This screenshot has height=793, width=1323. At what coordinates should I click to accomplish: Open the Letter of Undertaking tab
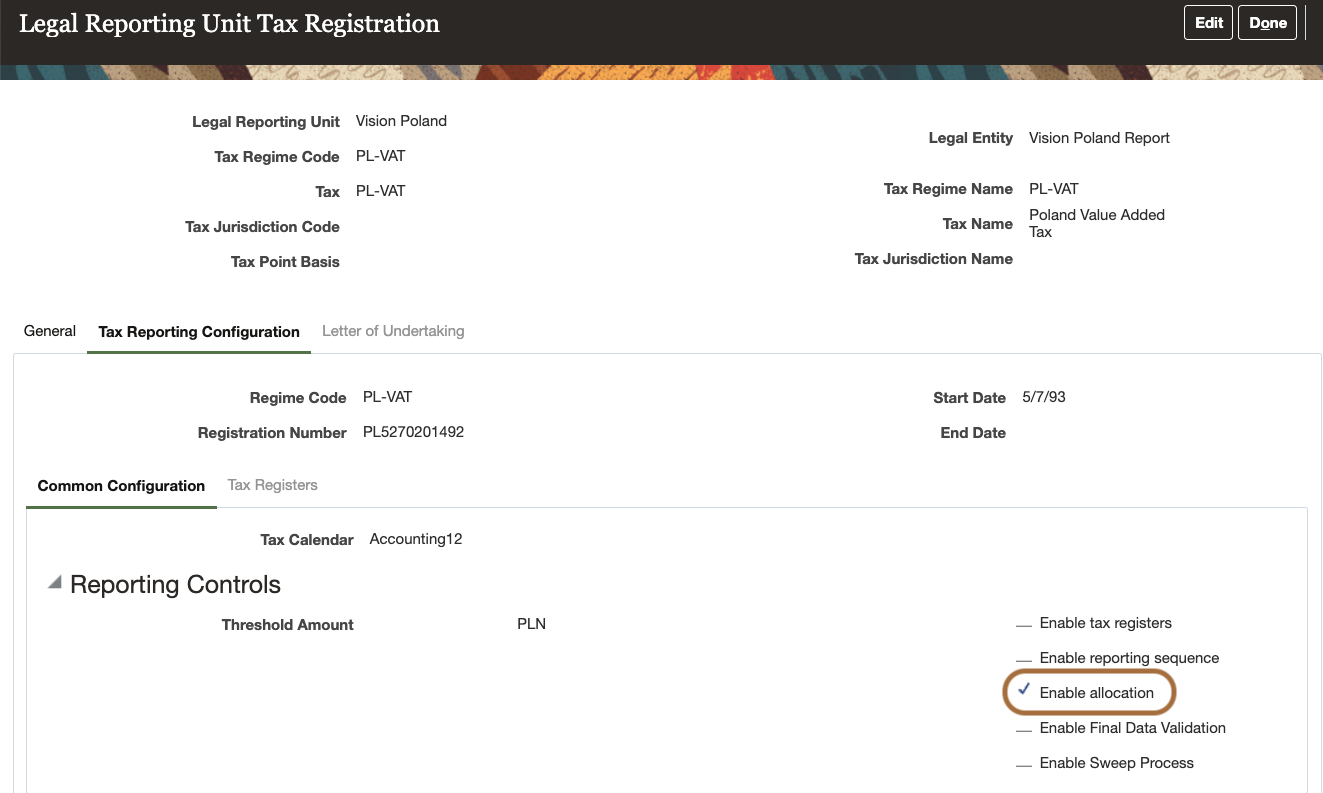pos(393,331)
